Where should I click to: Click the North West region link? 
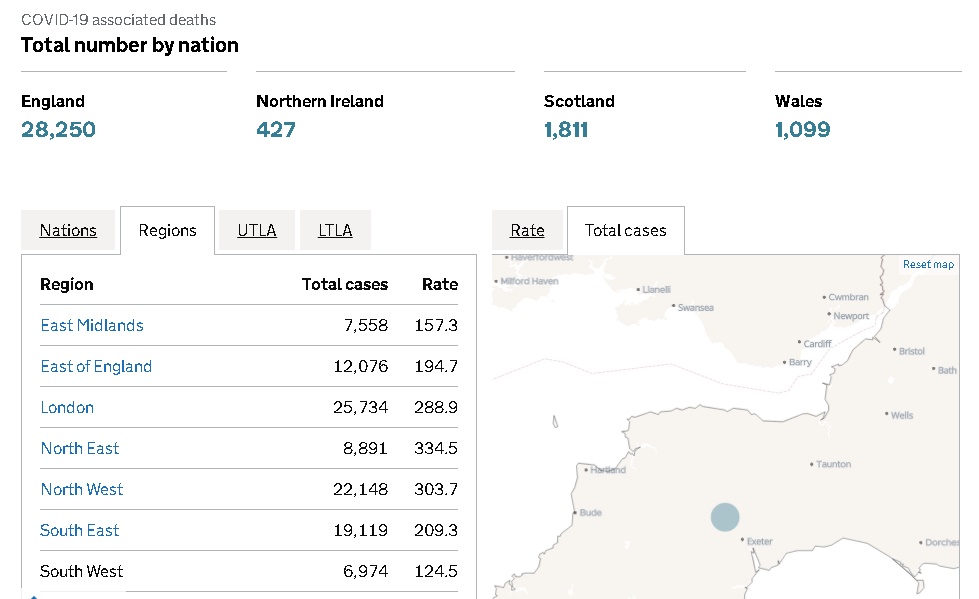click(x=82, y=489)
